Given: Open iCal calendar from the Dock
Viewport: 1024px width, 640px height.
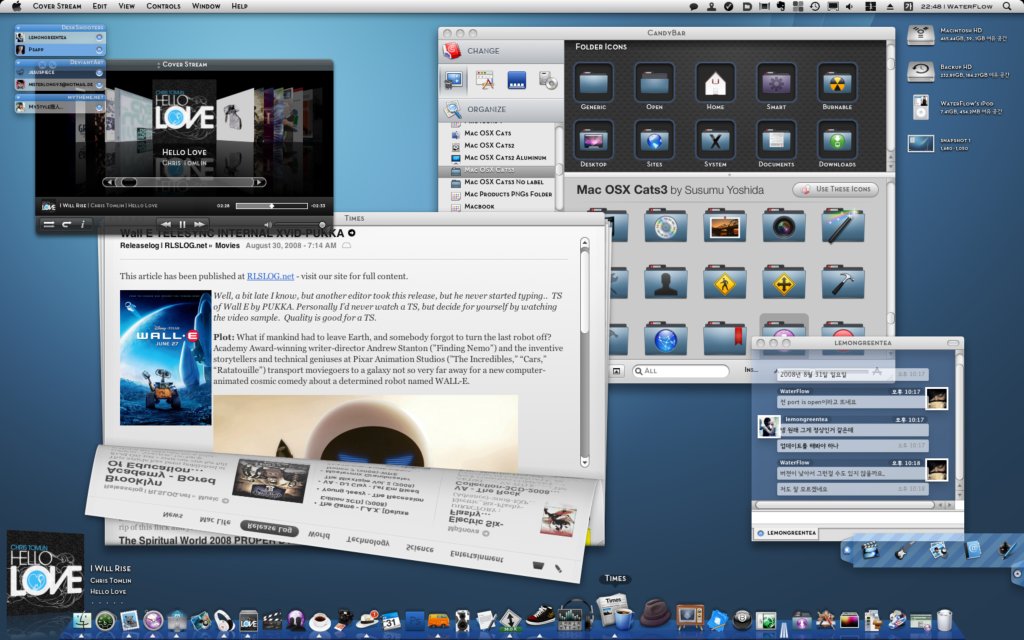Looking at the screenshot, I should [391, 620].
